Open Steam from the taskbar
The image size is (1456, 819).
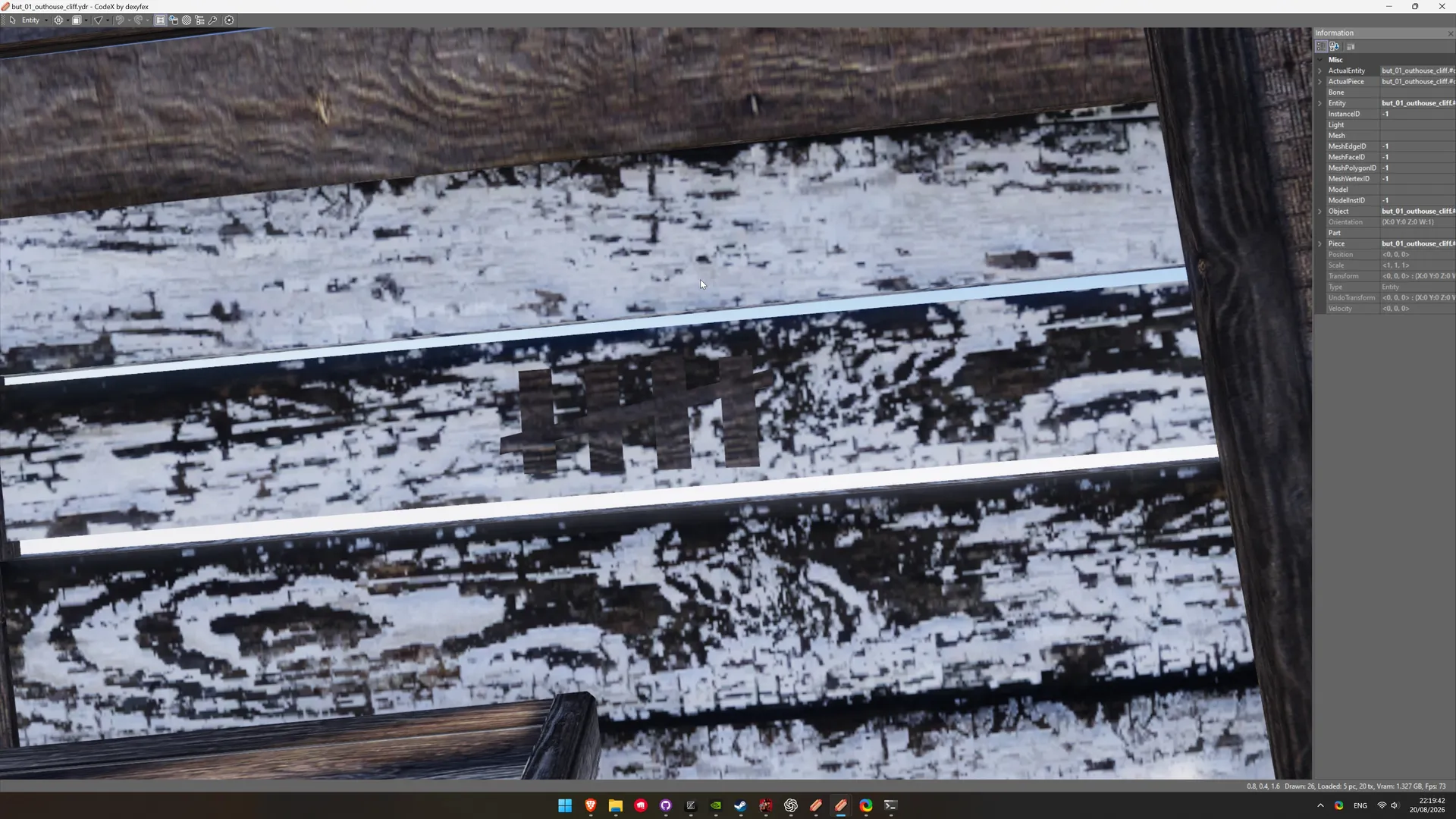[740, 805]
